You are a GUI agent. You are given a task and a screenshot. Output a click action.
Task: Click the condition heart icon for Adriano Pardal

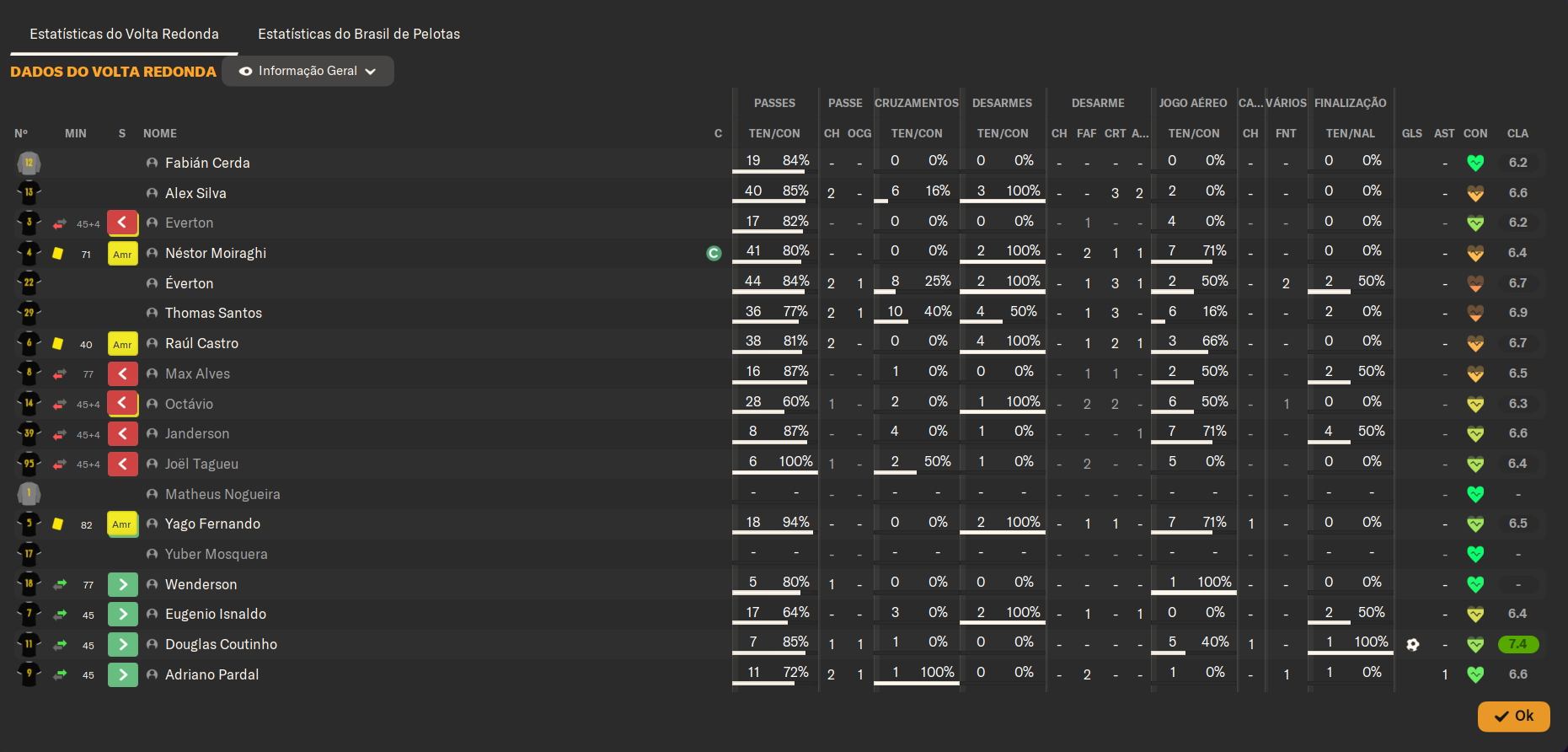[x=1475, y=674]
